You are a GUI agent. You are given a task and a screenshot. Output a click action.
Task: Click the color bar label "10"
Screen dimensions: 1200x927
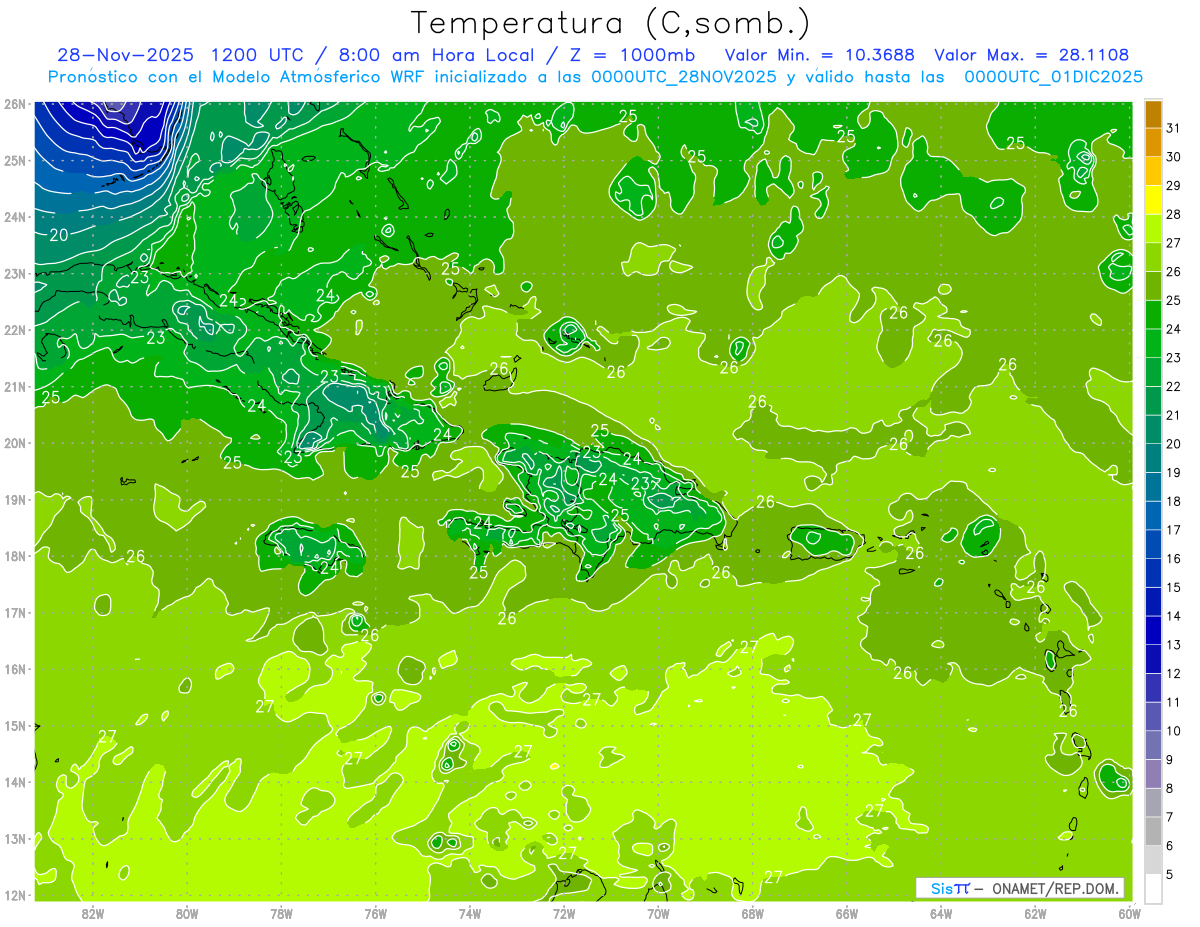point(1173,731)
